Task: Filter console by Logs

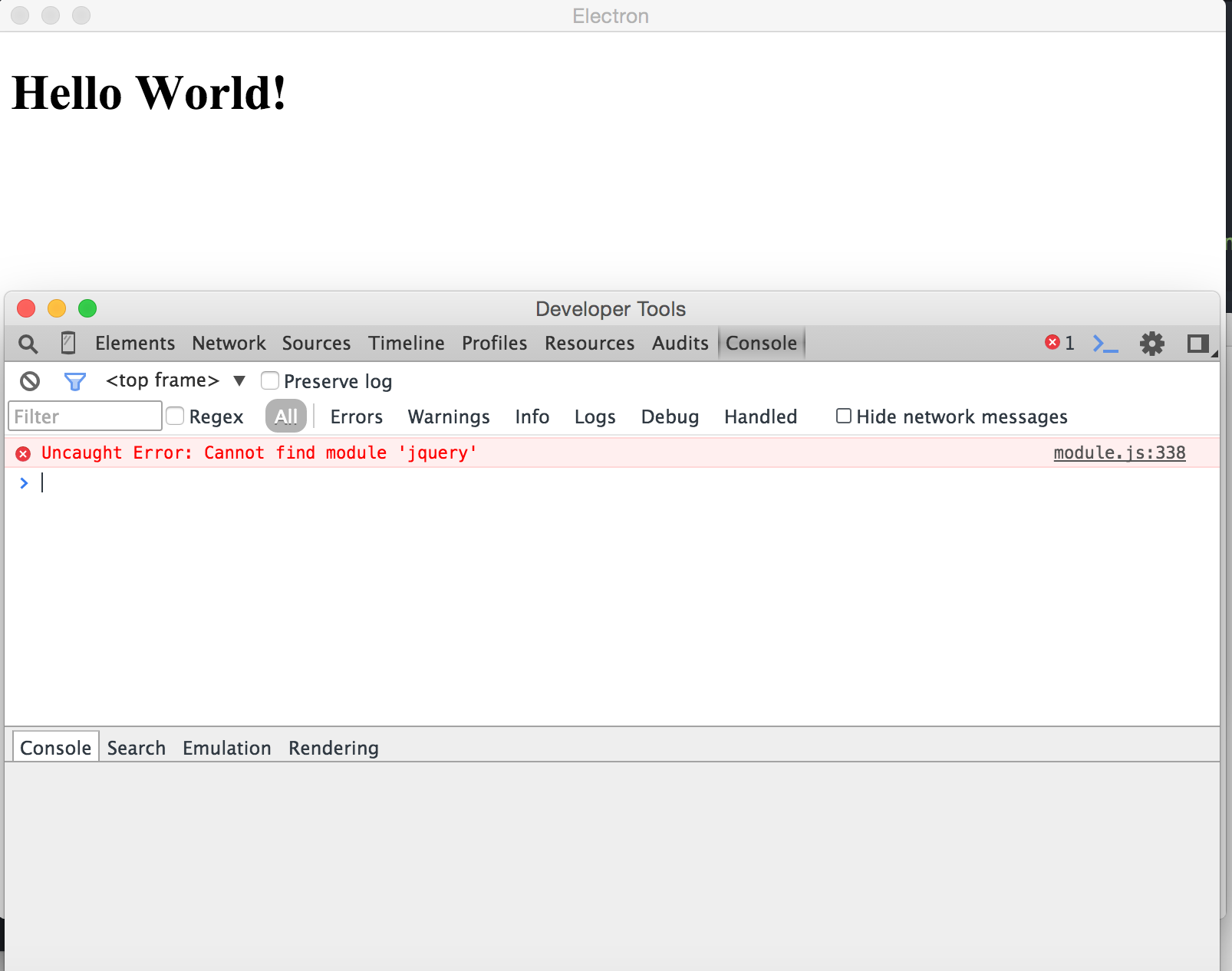Action: click(595, 416)
